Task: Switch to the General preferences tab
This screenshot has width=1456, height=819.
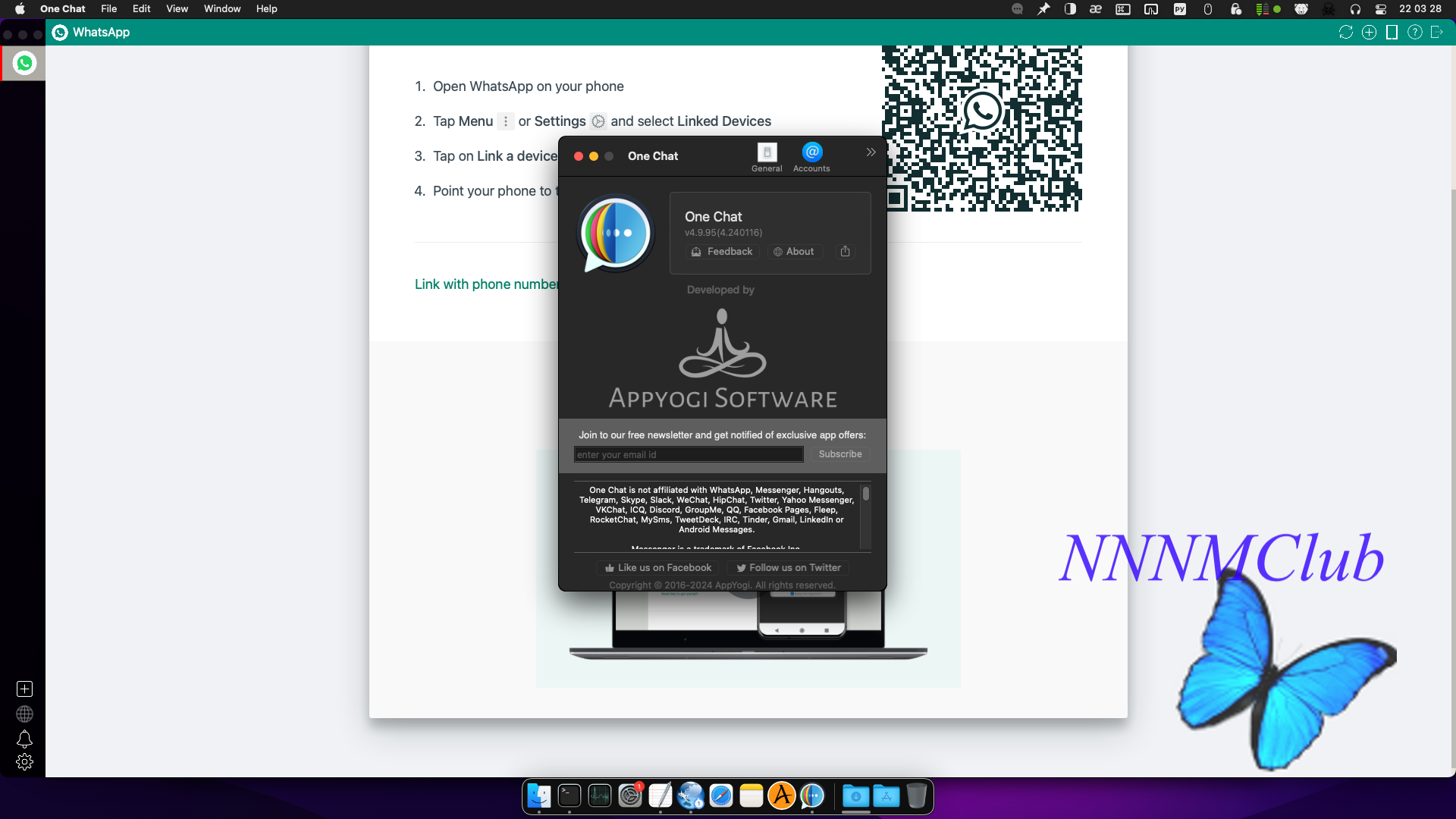Action: (x=767, y=158)
